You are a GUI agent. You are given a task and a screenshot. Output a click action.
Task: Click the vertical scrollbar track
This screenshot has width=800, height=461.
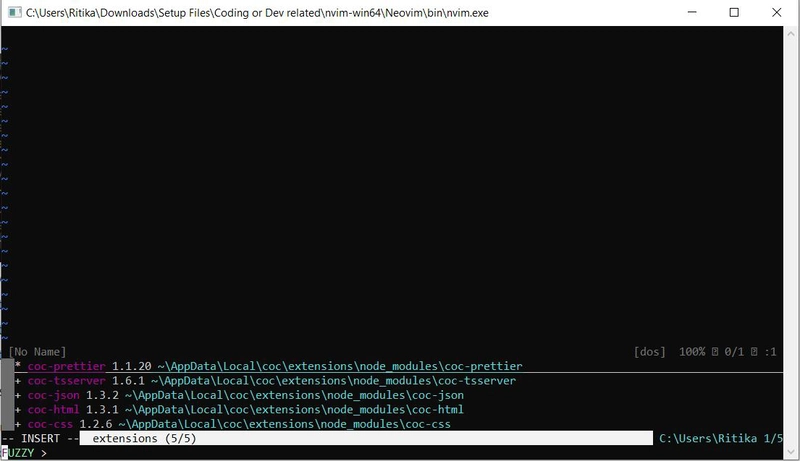[x=791, y=243]
